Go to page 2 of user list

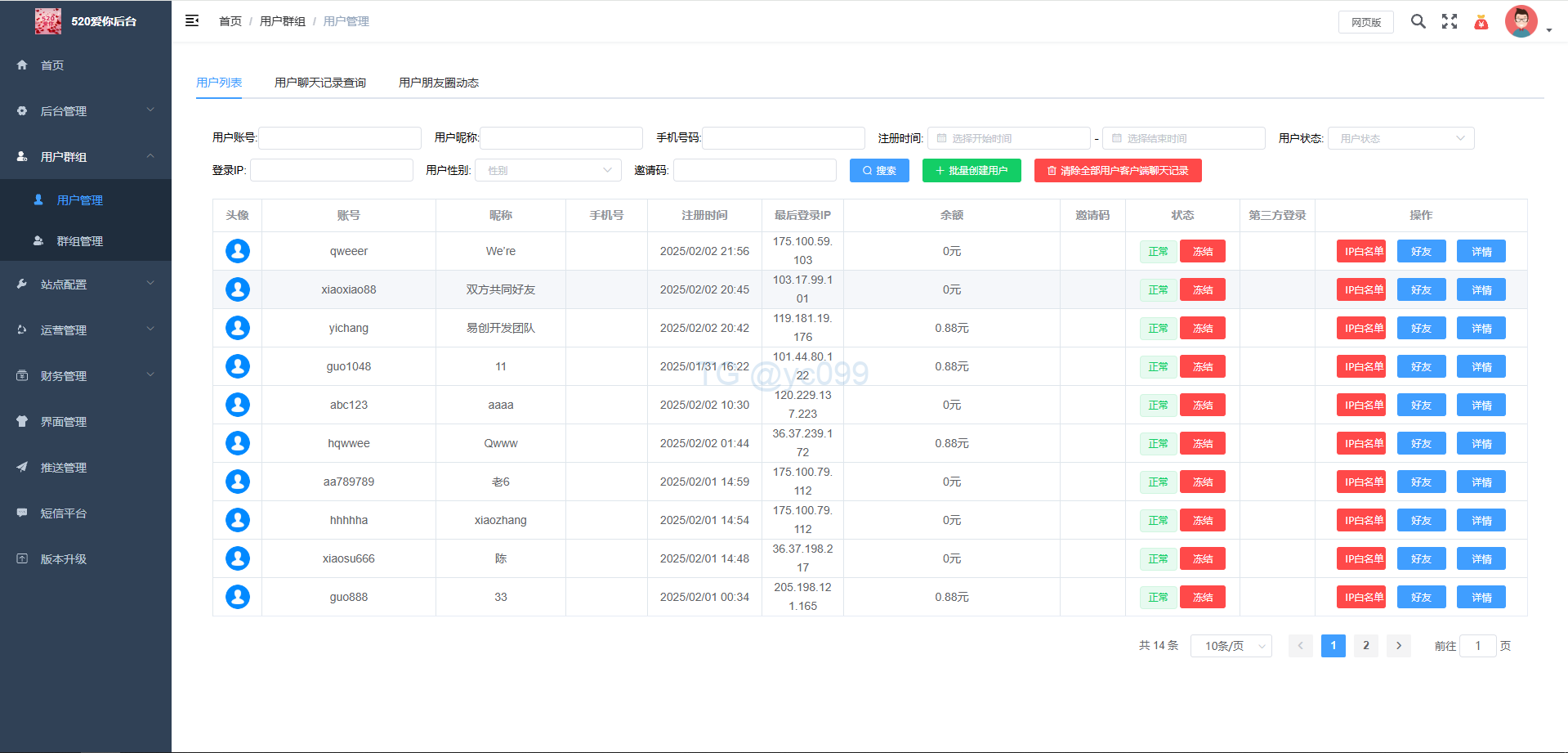tap(1365, 646)
